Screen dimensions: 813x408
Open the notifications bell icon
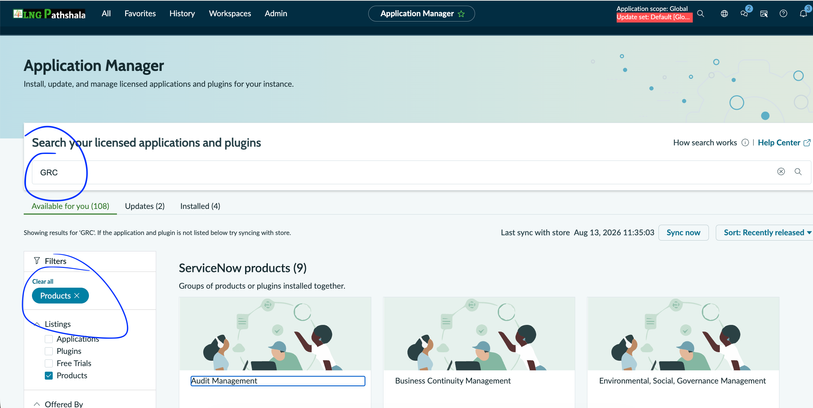click(x=804, y=14)
